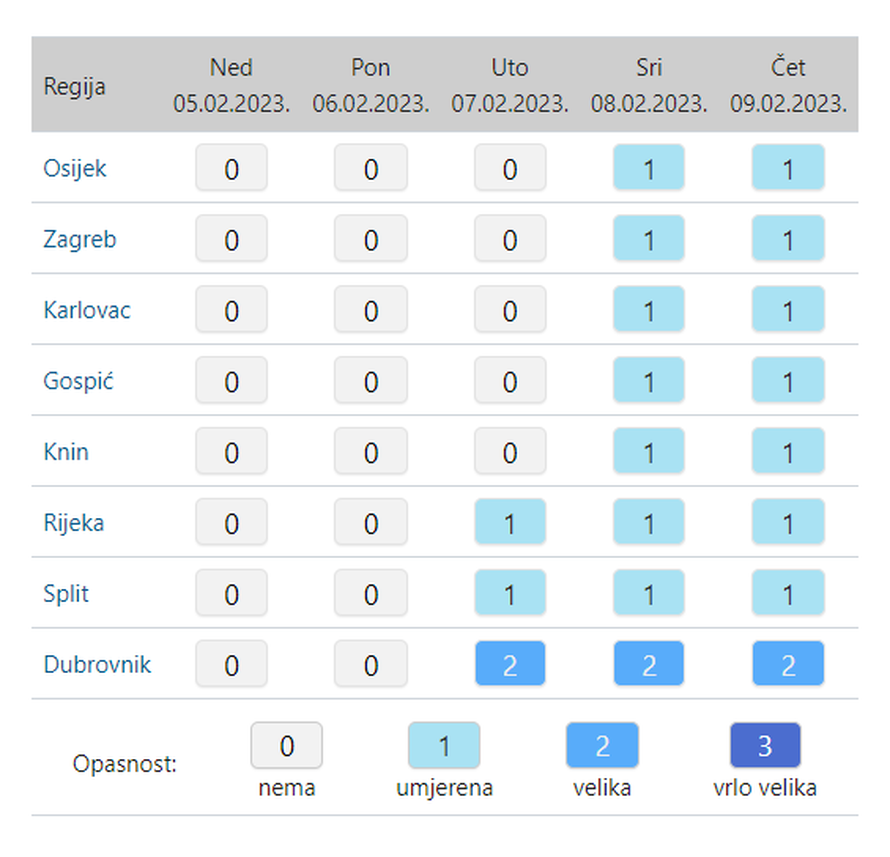
Task: Click the legend swatch 1 'umjerena'
Action: coord(444,745)
